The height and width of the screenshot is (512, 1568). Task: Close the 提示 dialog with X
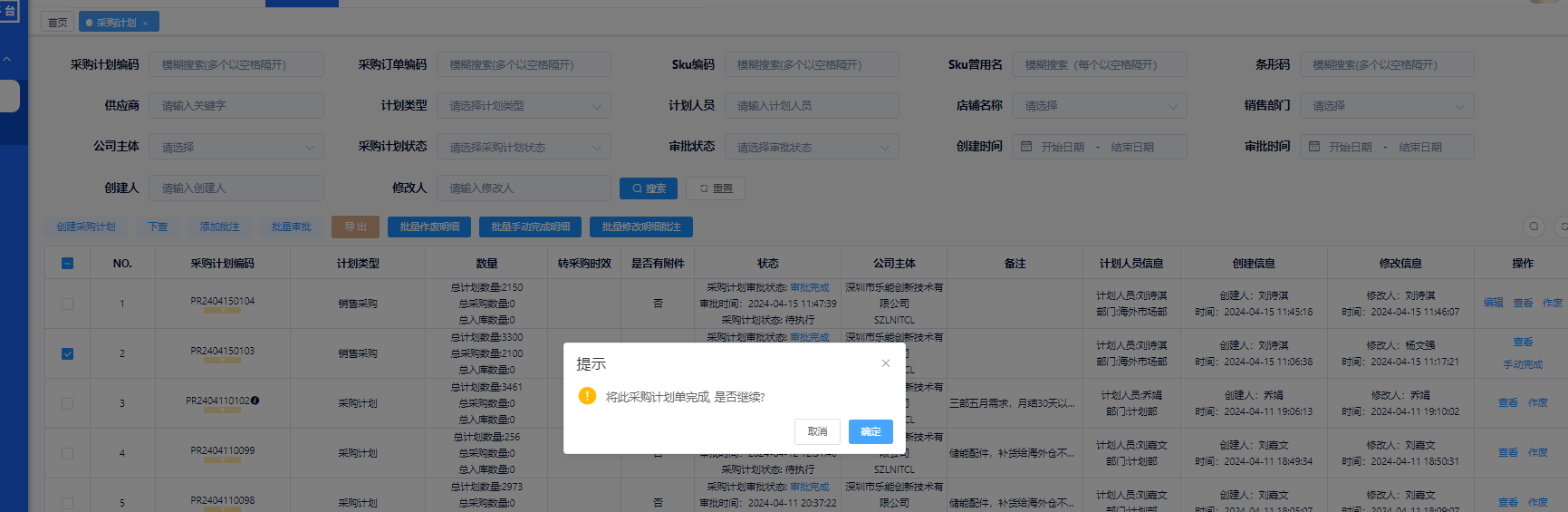pos(886,363)
